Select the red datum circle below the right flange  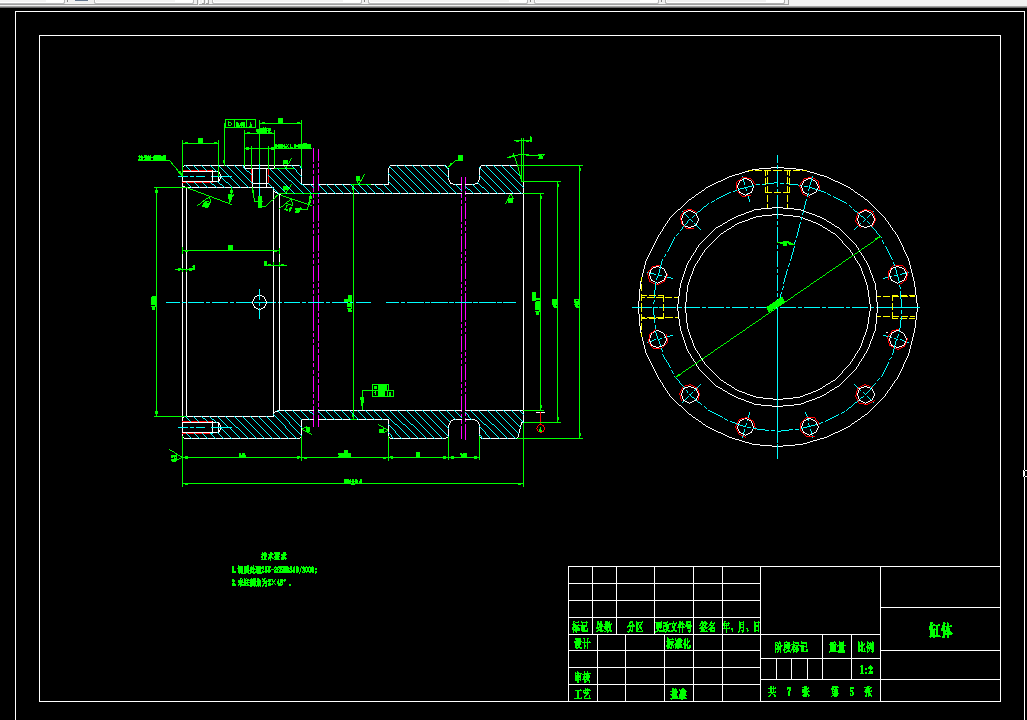(x=540, y=428)
